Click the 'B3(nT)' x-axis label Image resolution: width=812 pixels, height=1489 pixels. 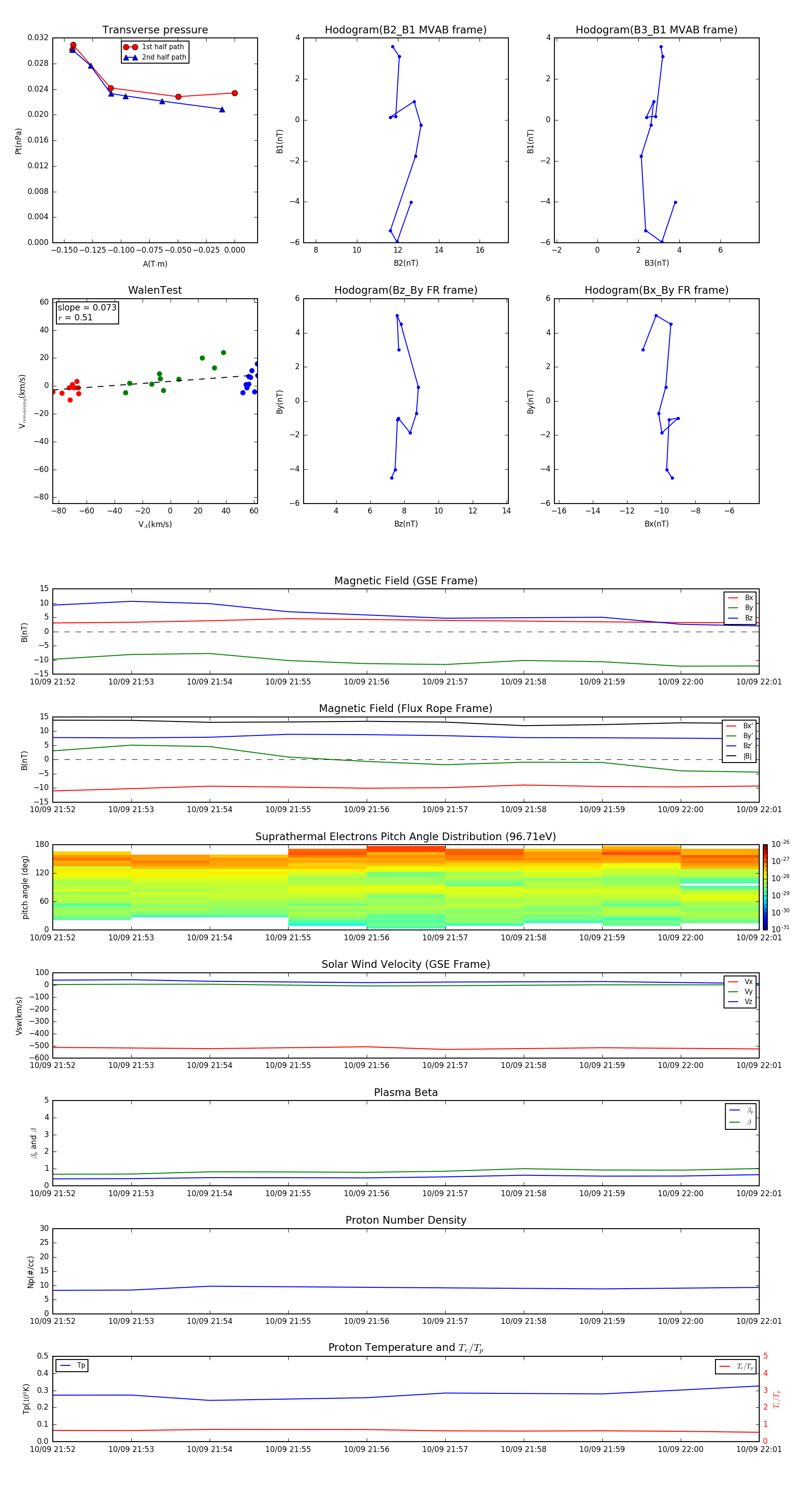pos(656,263)
